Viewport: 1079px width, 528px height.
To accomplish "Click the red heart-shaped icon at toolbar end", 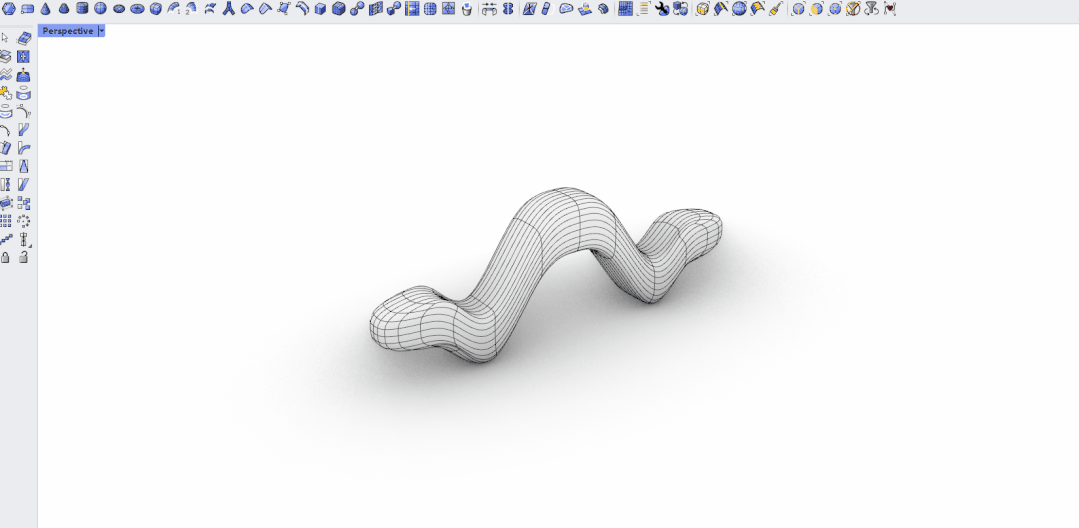I will (x=890, y=9).
